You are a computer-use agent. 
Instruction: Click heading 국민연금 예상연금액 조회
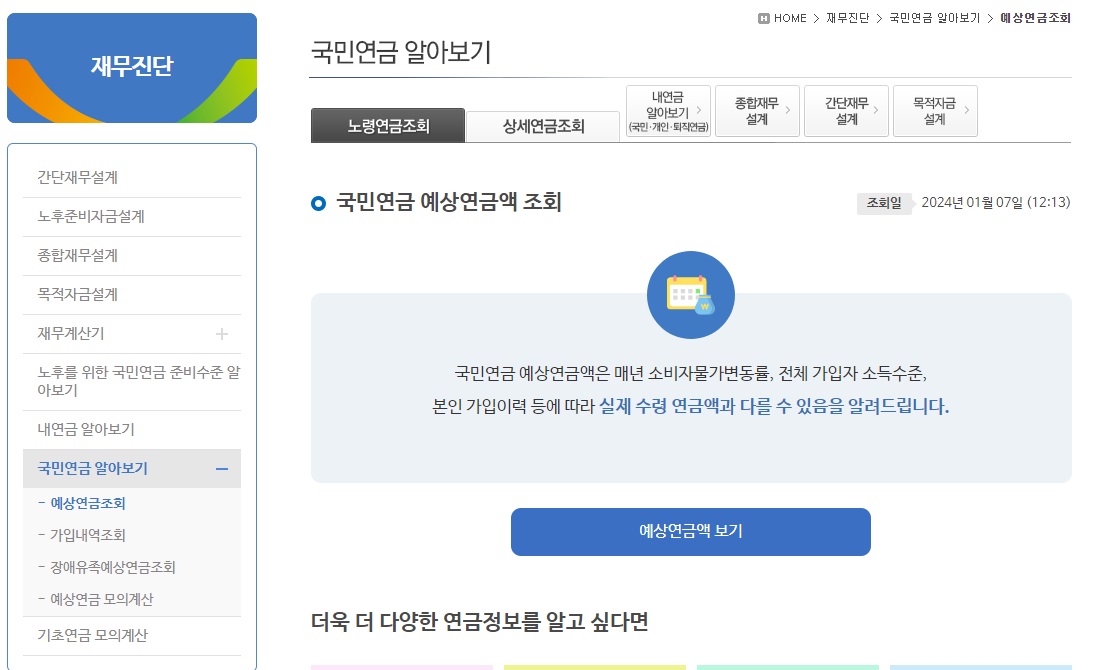[x=449, y=202]
